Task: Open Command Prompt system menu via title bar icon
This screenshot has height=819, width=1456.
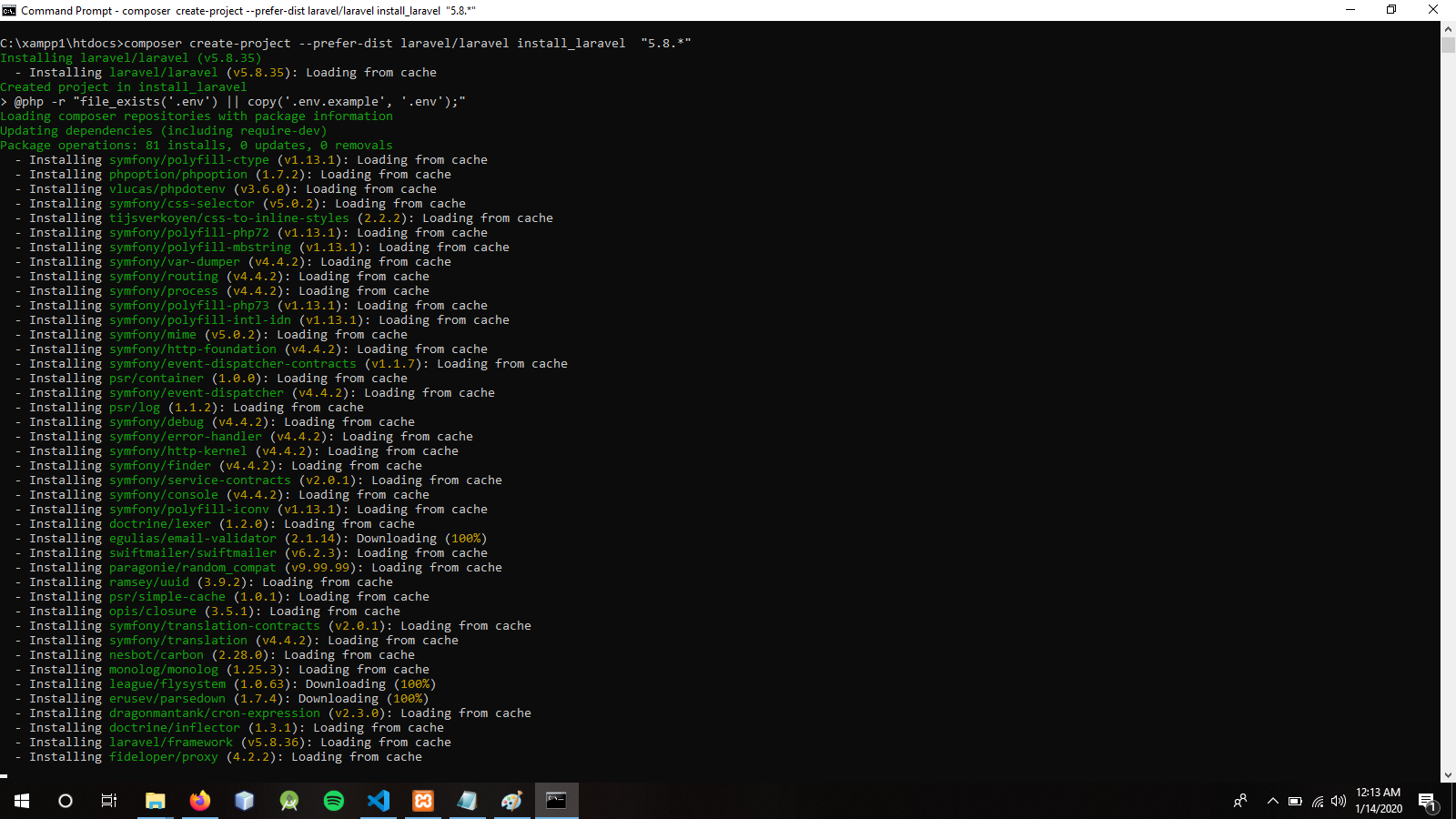Action: point(9,10)
